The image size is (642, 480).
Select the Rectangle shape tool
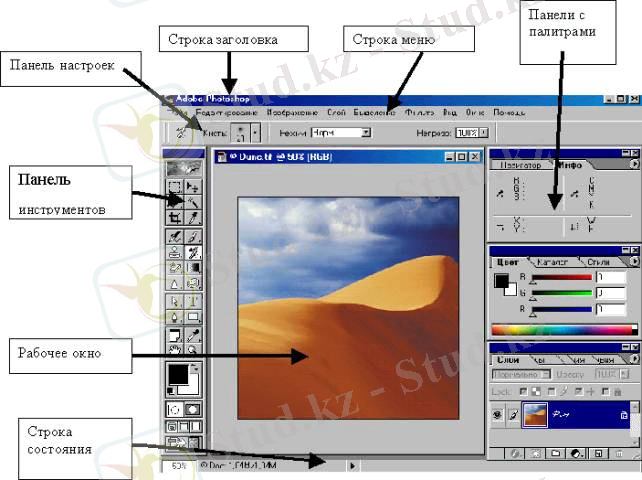(x=192, y=317)
